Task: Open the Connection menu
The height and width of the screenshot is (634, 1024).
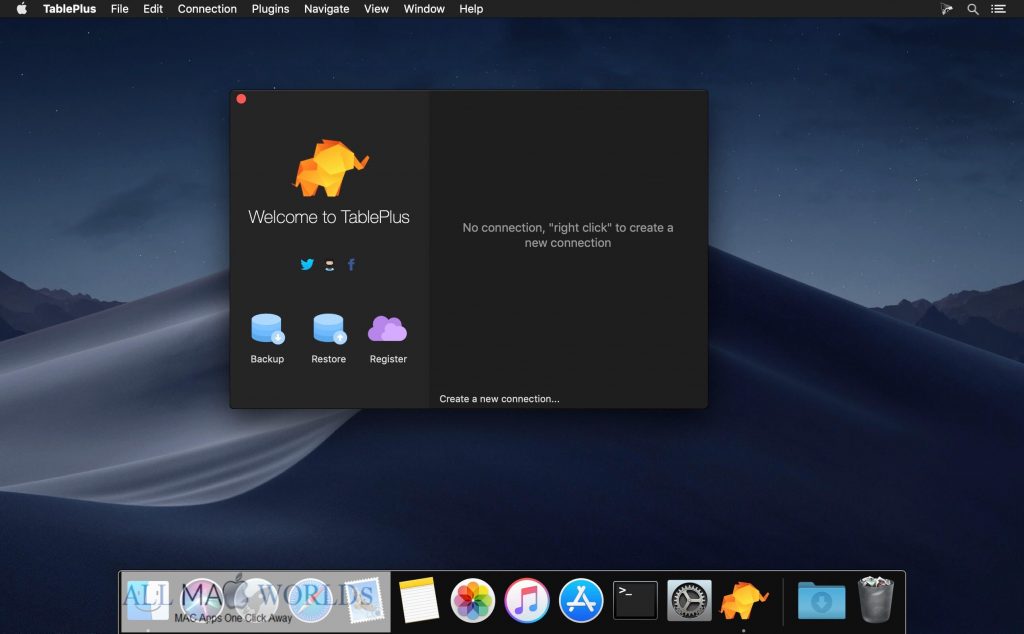Action: click(x=207, y=8)
